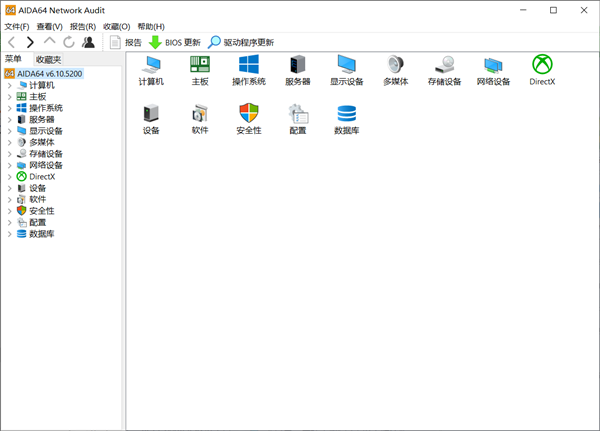Image resolution: width=600 pixels, height=431 pixels.
Task: Open the 存储设备 storage icon
Action: pos(445,66)
